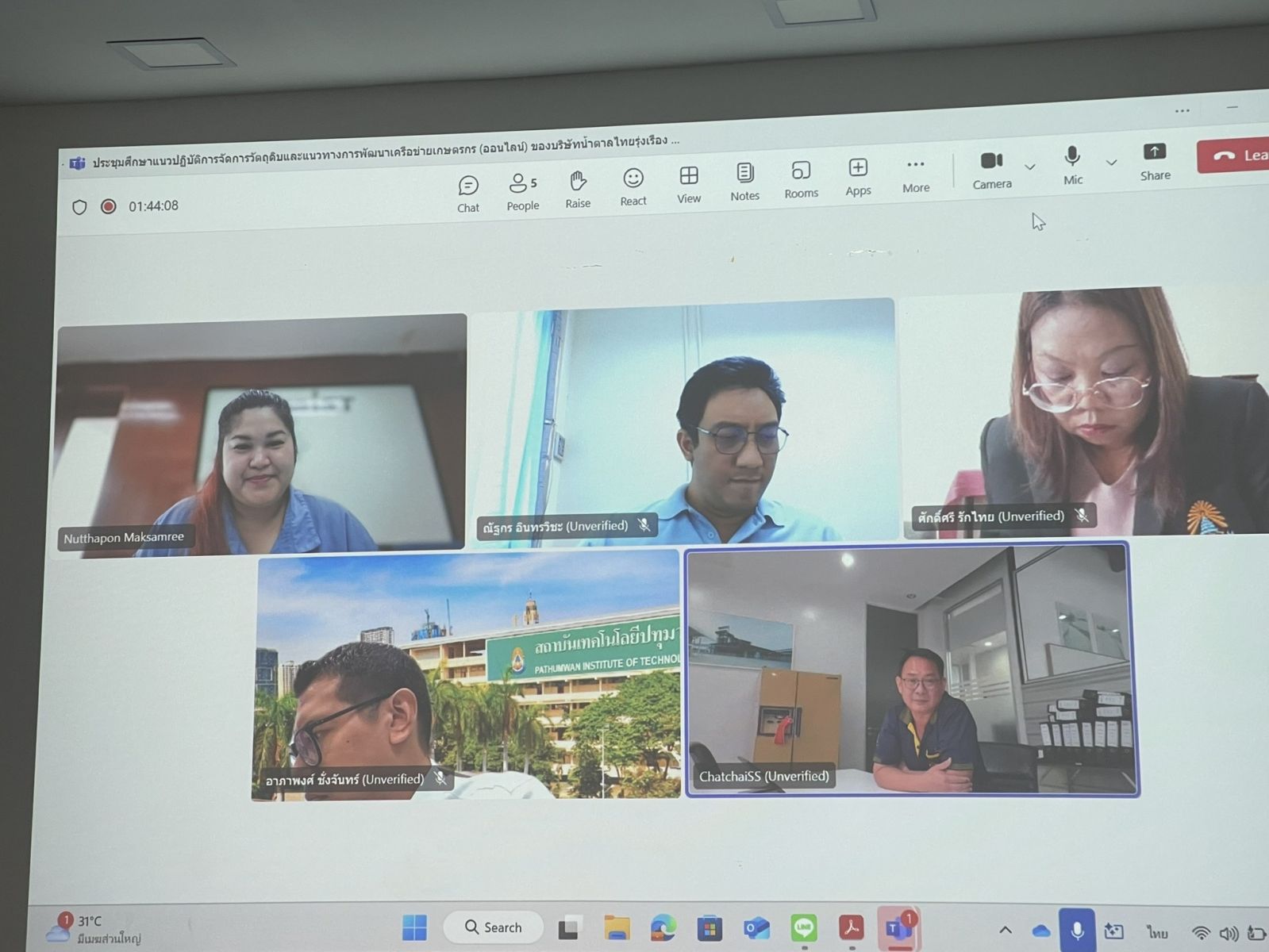The width and height of the screenshot is (1269, 952).
Task: Change the meeting View layout
Action: 688,183
